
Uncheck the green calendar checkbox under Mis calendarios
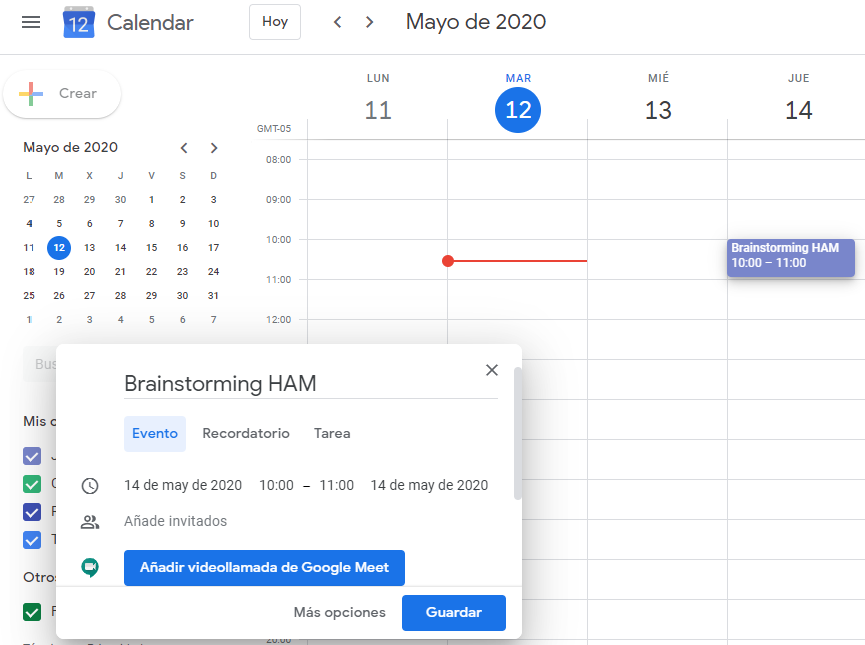point(32,485)
